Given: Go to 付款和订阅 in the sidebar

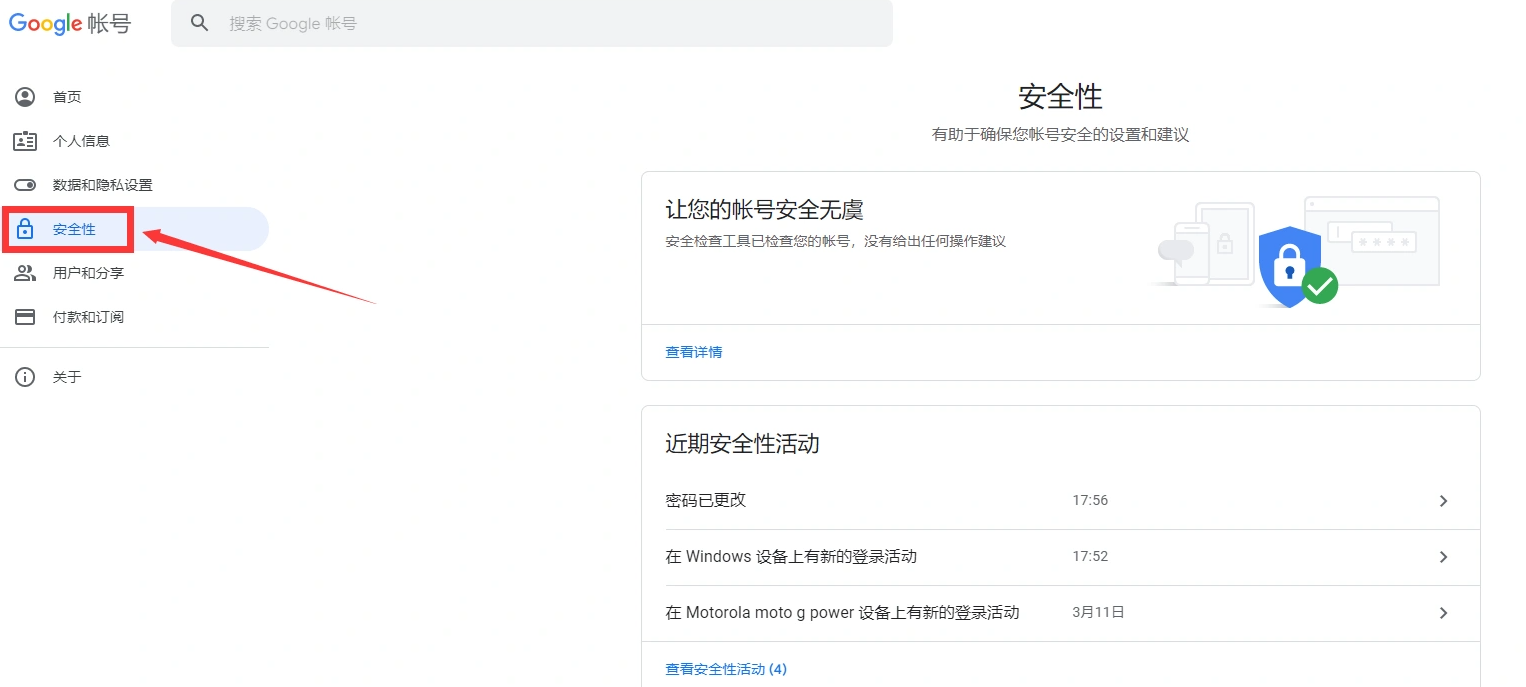Looking at the screenshot, I should [x=88, y=317].
